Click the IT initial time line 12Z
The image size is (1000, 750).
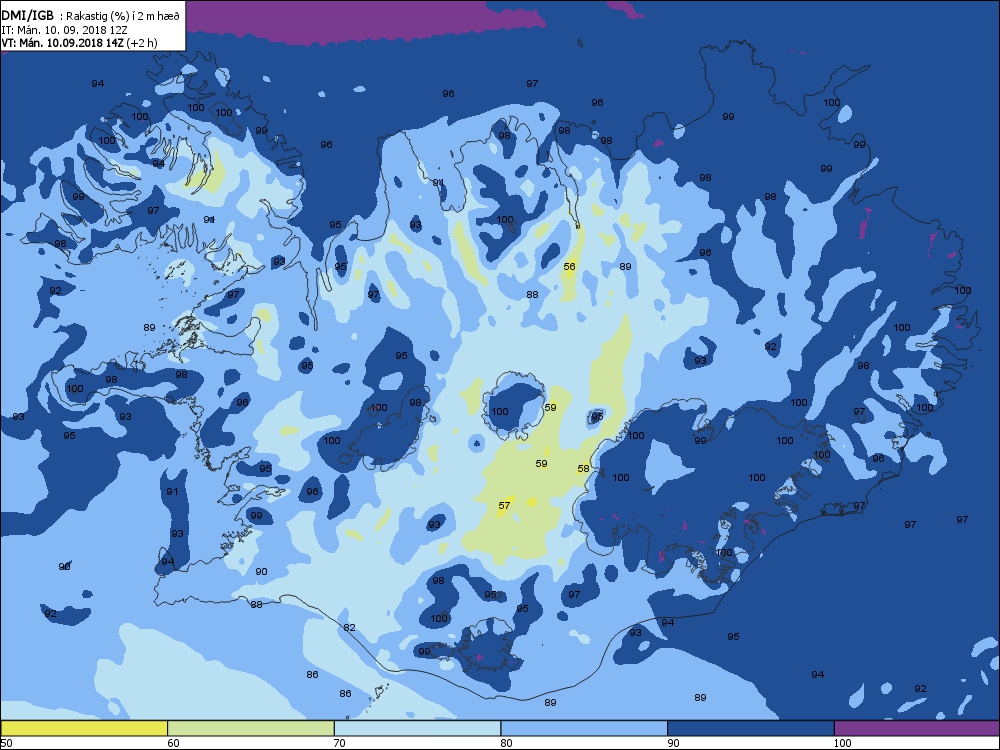(64, 29)
